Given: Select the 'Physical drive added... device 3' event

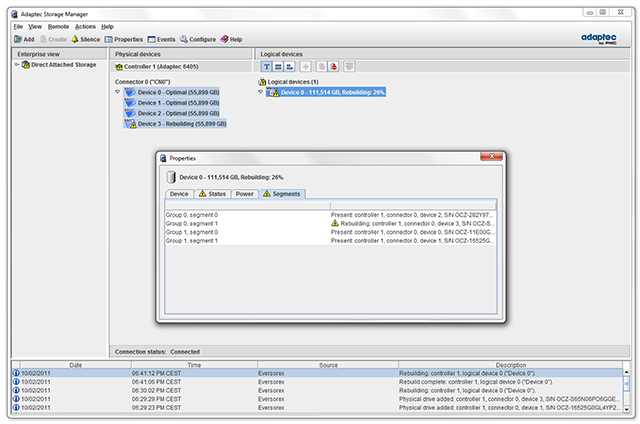Looking at the screenshot, I should 509,399.
